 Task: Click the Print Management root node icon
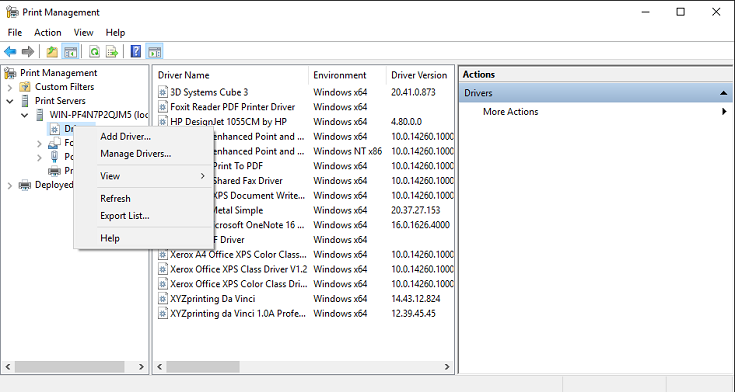[10, 73]
